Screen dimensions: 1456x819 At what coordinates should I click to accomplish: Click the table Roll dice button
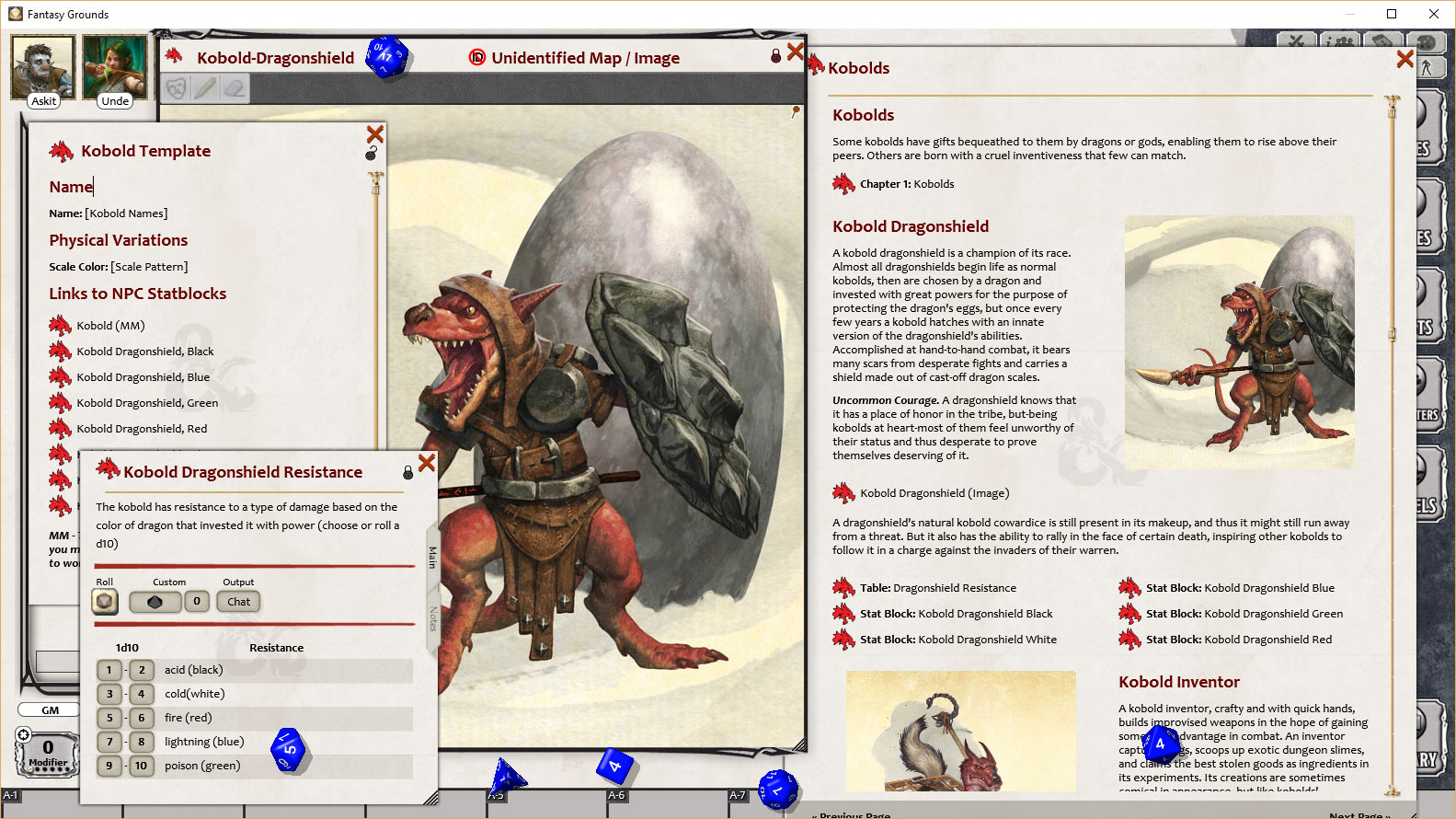point(105,602)
